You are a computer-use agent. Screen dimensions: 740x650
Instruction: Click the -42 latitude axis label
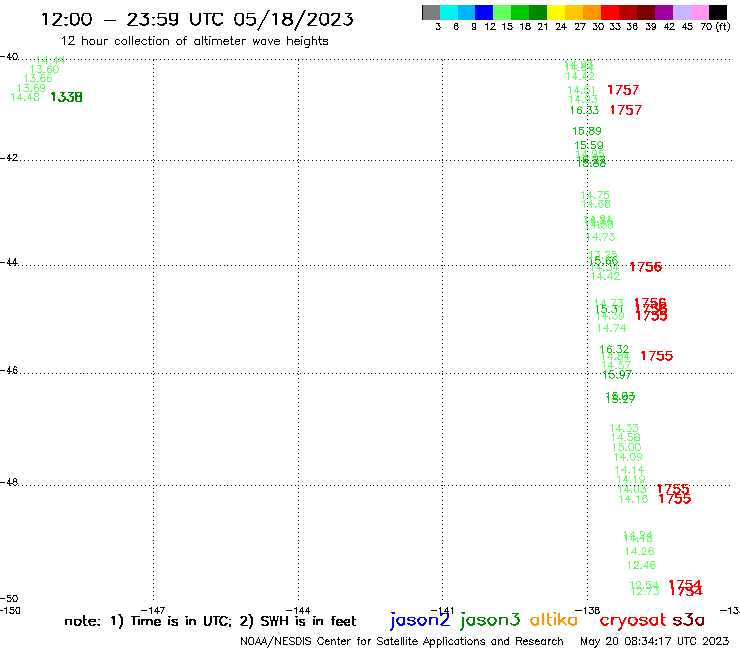click(x=9, y=158)
